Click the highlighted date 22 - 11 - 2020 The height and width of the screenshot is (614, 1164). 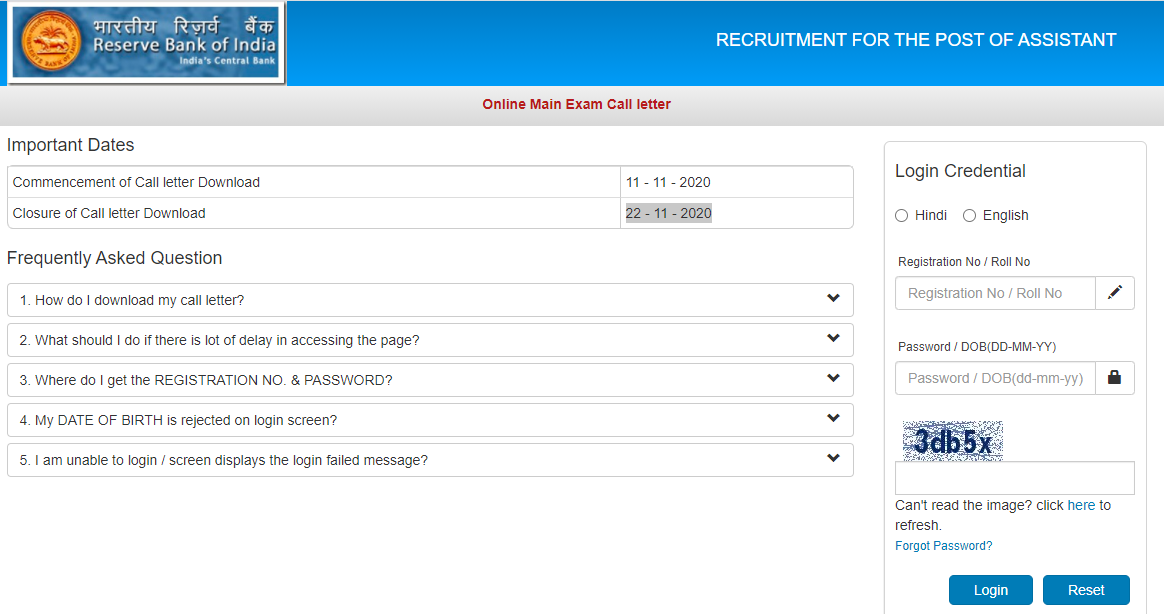(x=668, y=213)
